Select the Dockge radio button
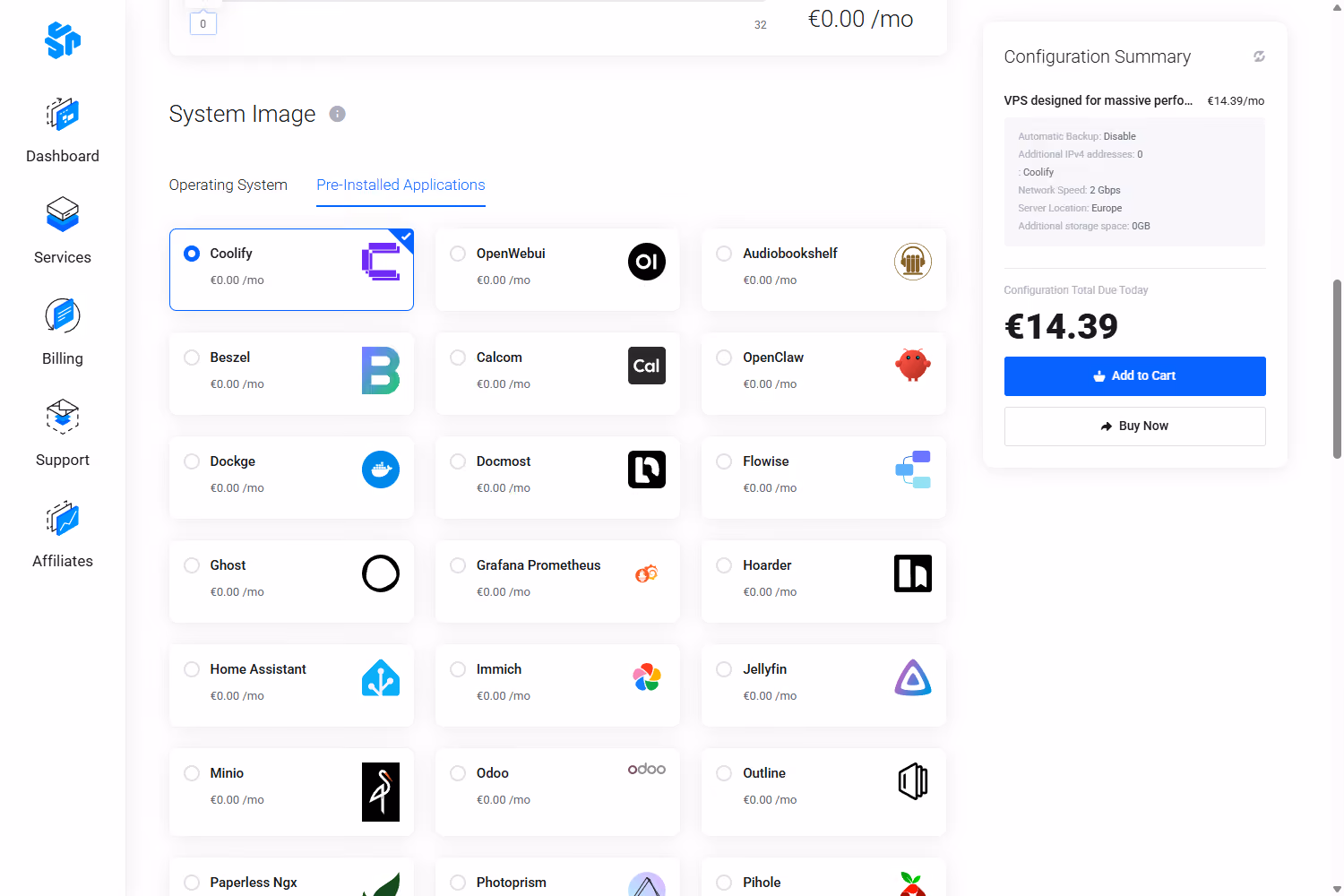Screen dimensions: 1344x896 [192, 461]
